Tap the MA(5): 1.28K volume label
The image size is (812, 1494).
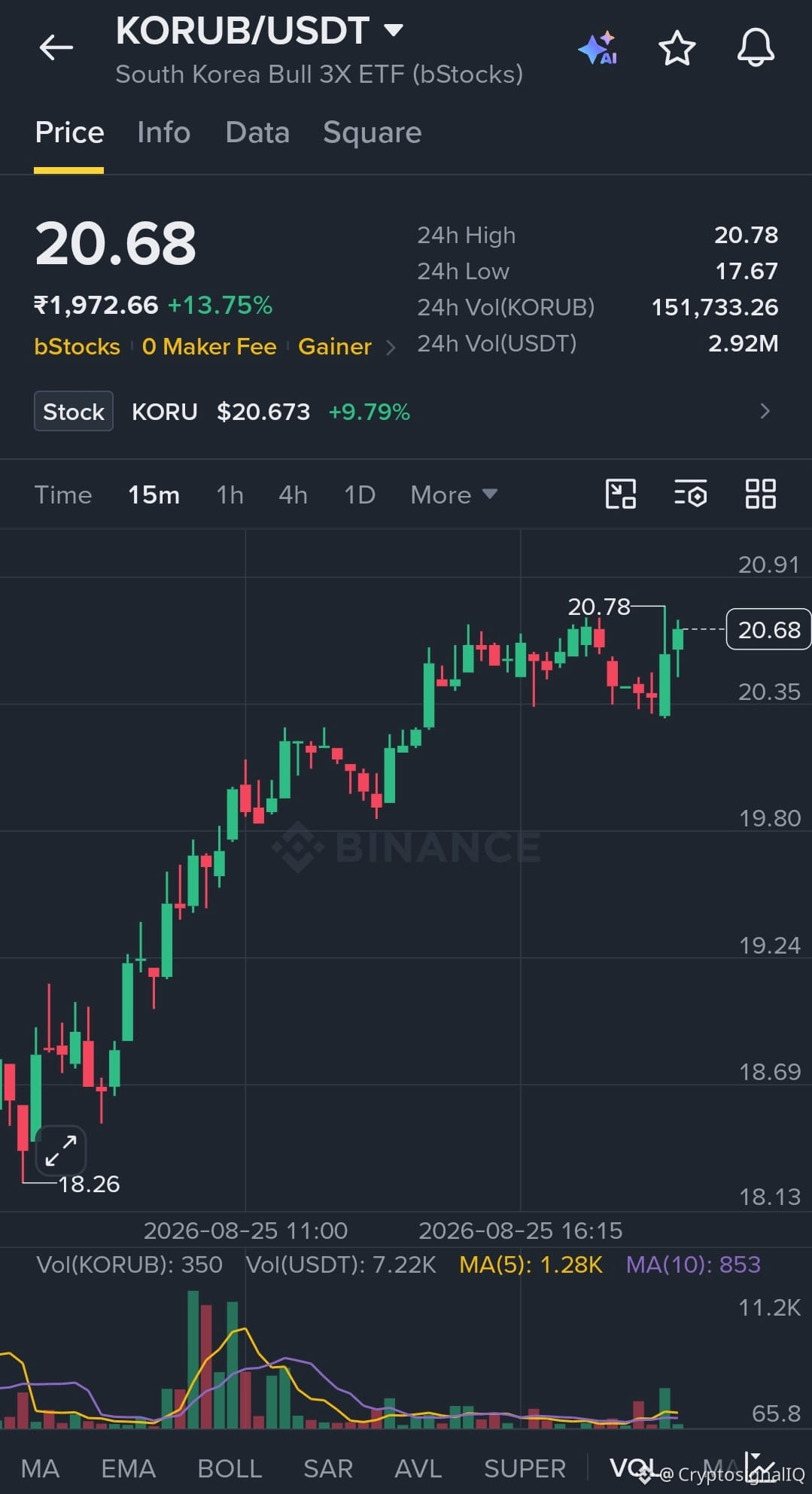(x=531, y=1264)
